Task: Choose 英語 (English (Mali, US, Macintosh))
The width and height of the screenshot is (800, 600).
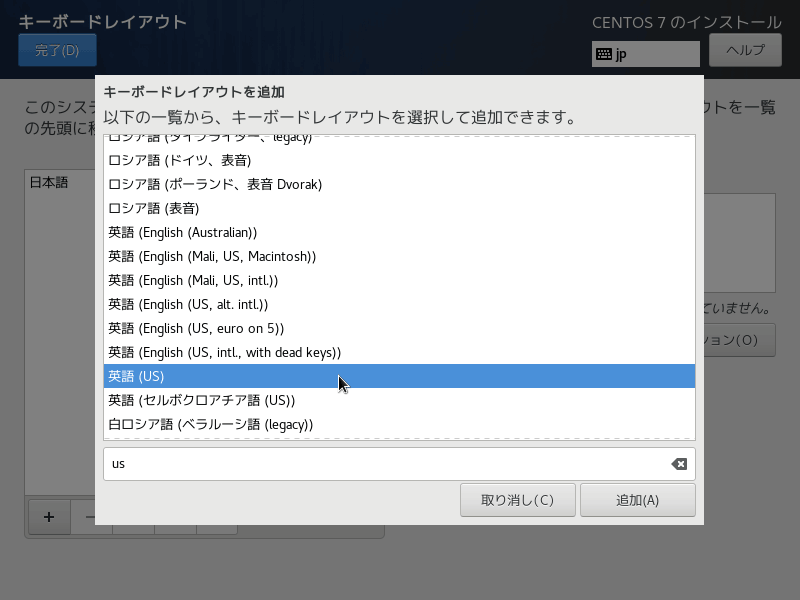Action: pos(212,256)
